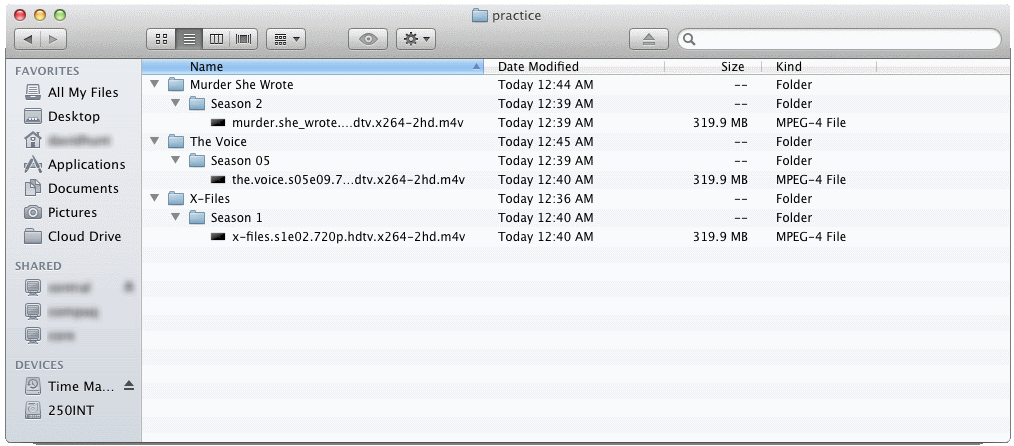1014x446 pixels.
Task: Click Today 12:36 AM date cell
Action: [545, 198]
